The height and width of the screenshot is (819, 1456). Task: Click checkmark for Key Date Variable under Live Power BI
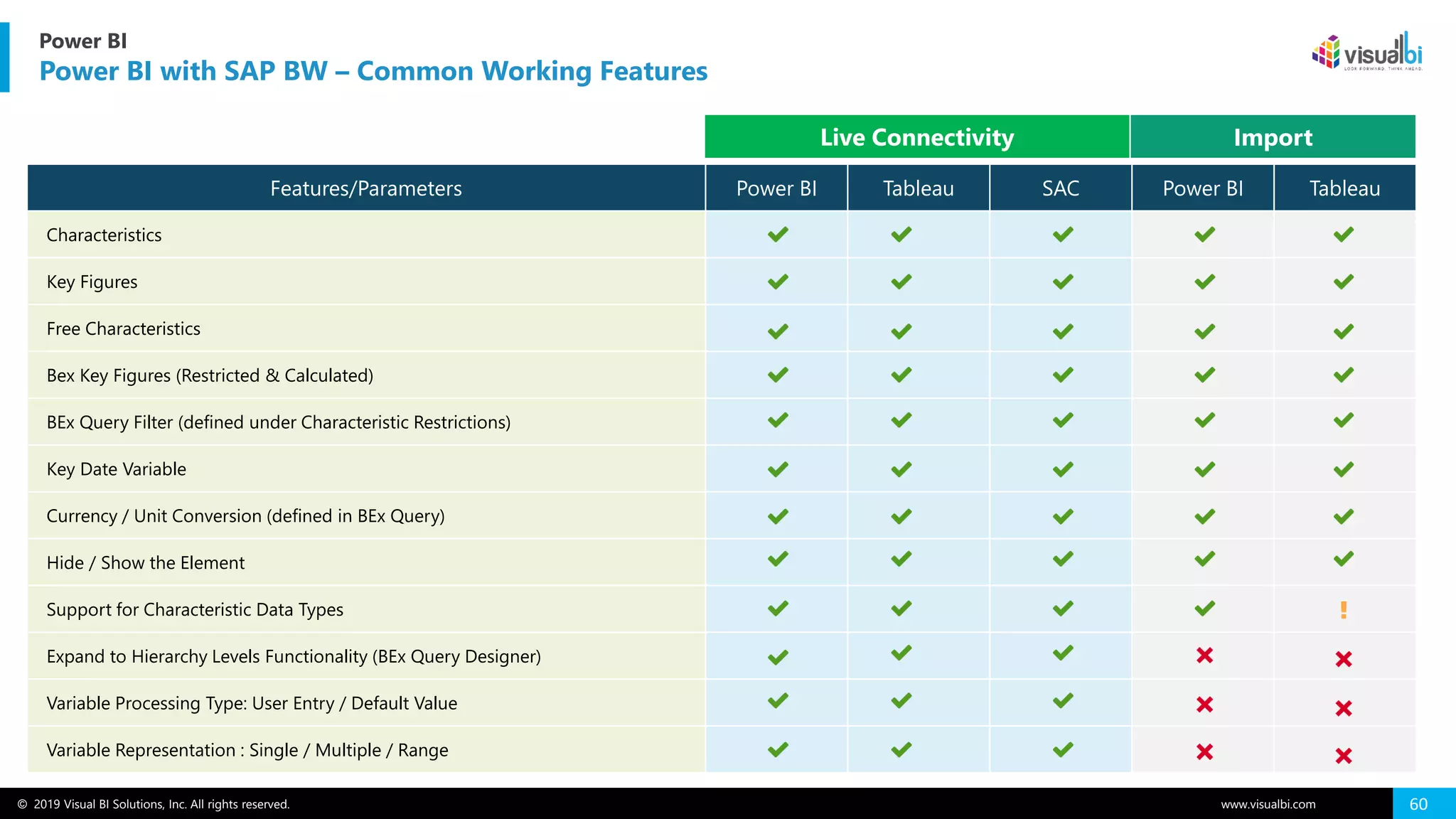(x=778, y=469)
